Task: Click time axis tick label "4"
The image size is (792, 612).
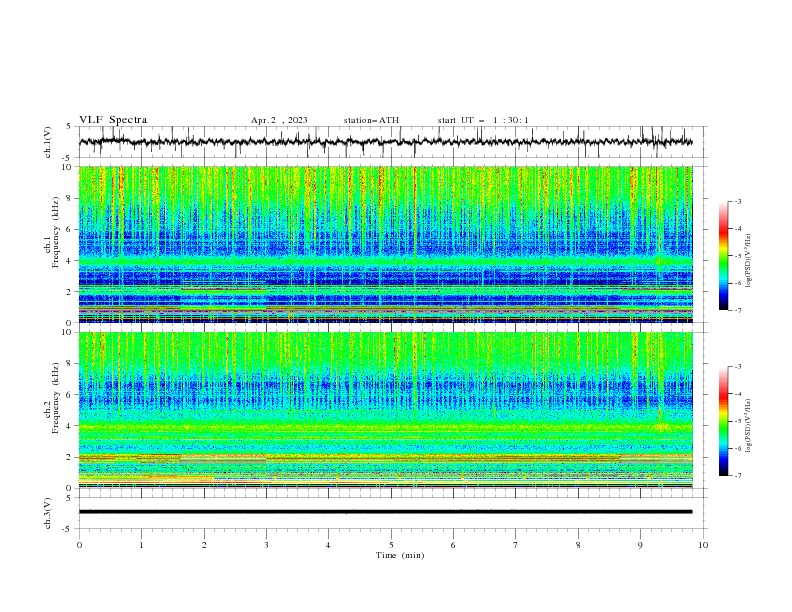Action: 328,545
